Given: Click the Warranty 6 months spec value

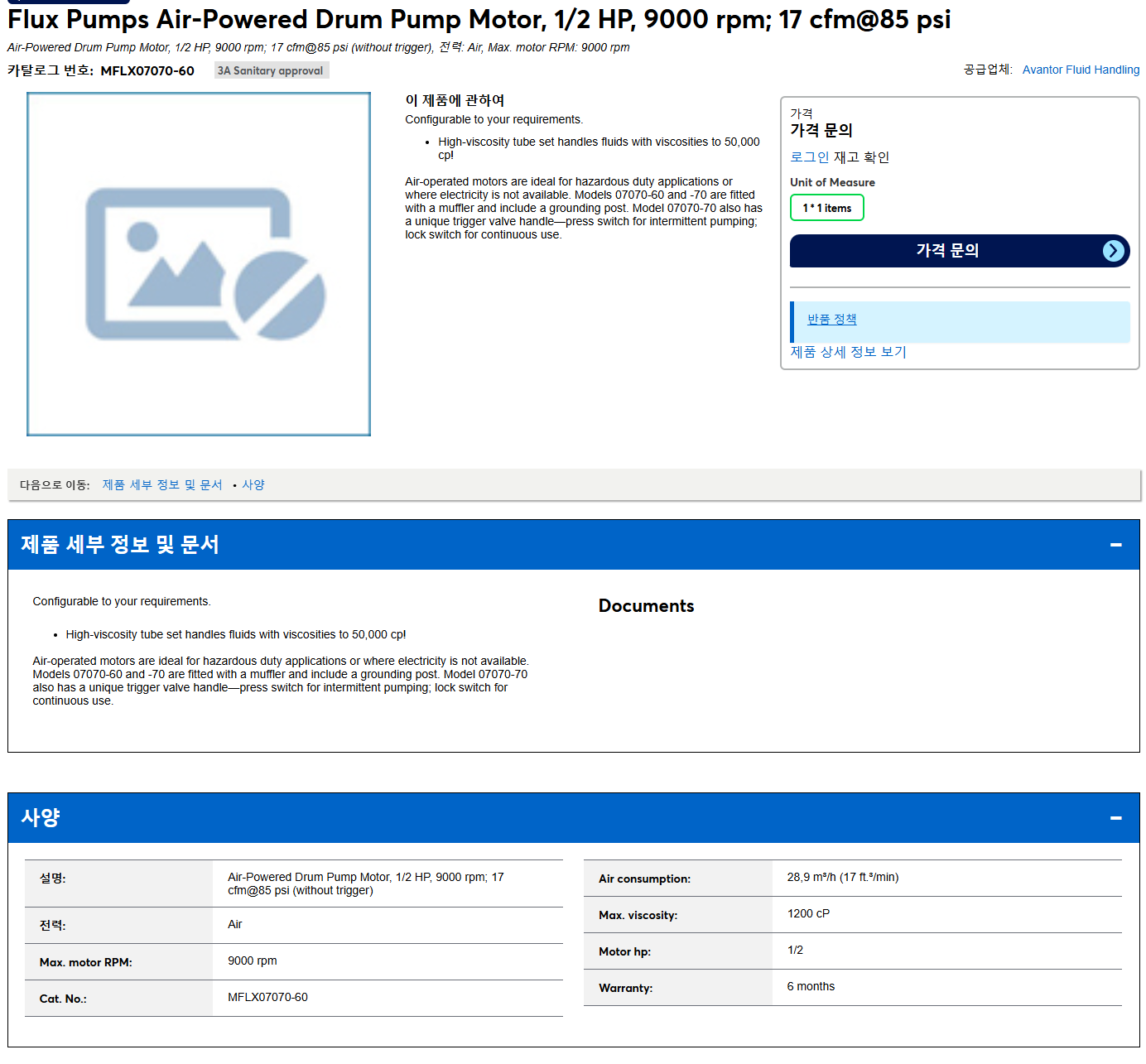Looking at the screenshot, I should point(811,987).
